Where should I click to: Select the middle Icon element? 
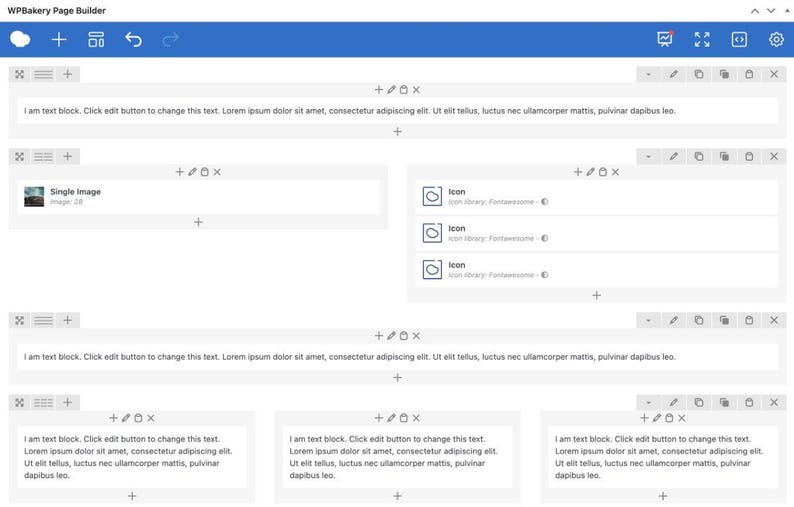click(597, 233)
